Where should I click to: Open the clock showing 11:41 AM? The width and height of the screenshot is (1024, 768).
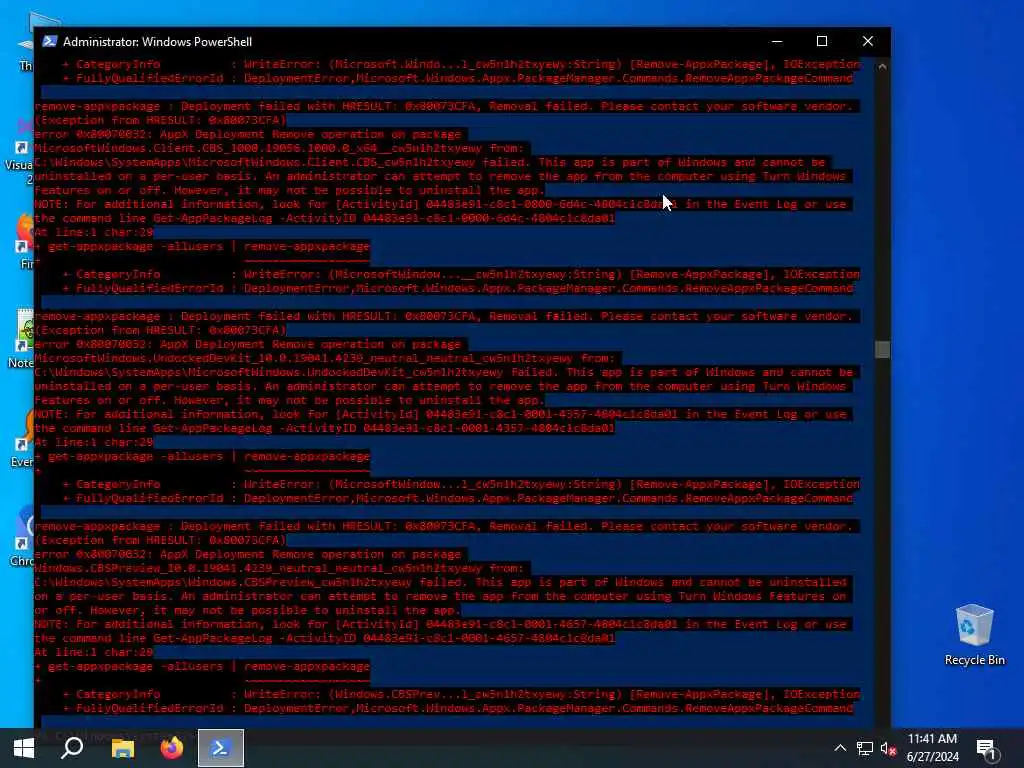point(932,748)
